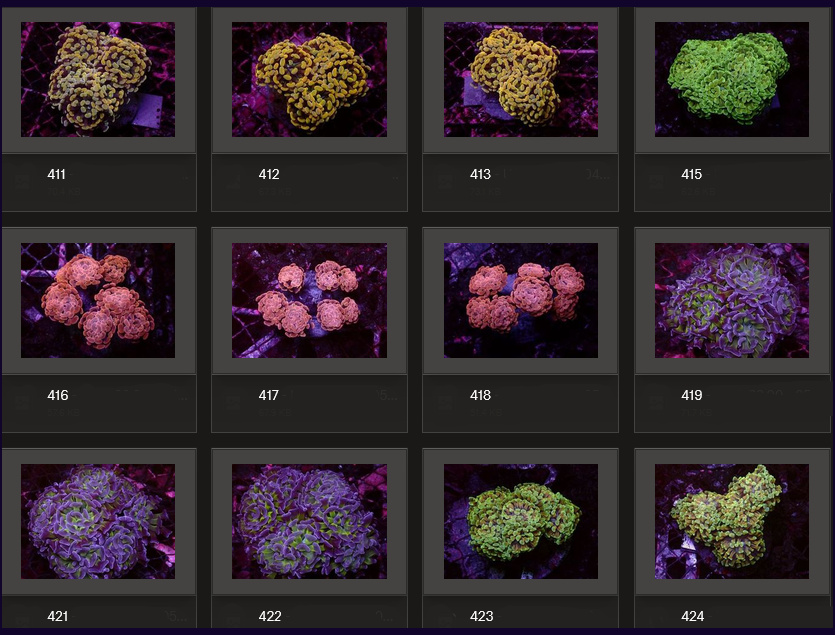Open the green coral thumbnail for 415
835x635 pixels.
pos(732,79)
